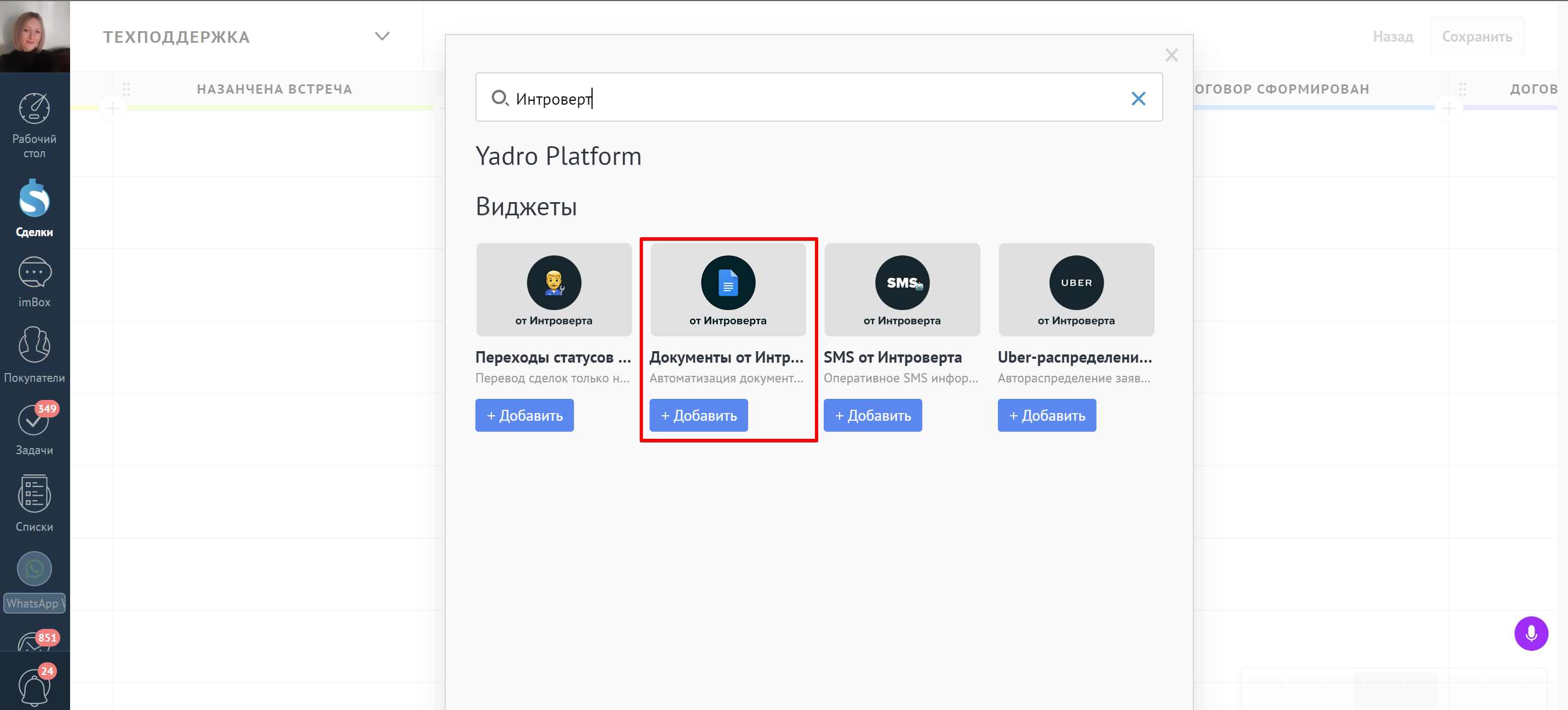
Task: Click the Uber-распределени... title
Action: [1075, 357]
